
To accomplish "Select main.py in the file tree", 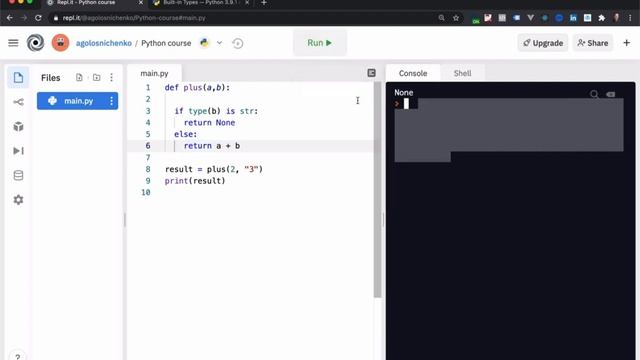I will [x=78, y=101].
